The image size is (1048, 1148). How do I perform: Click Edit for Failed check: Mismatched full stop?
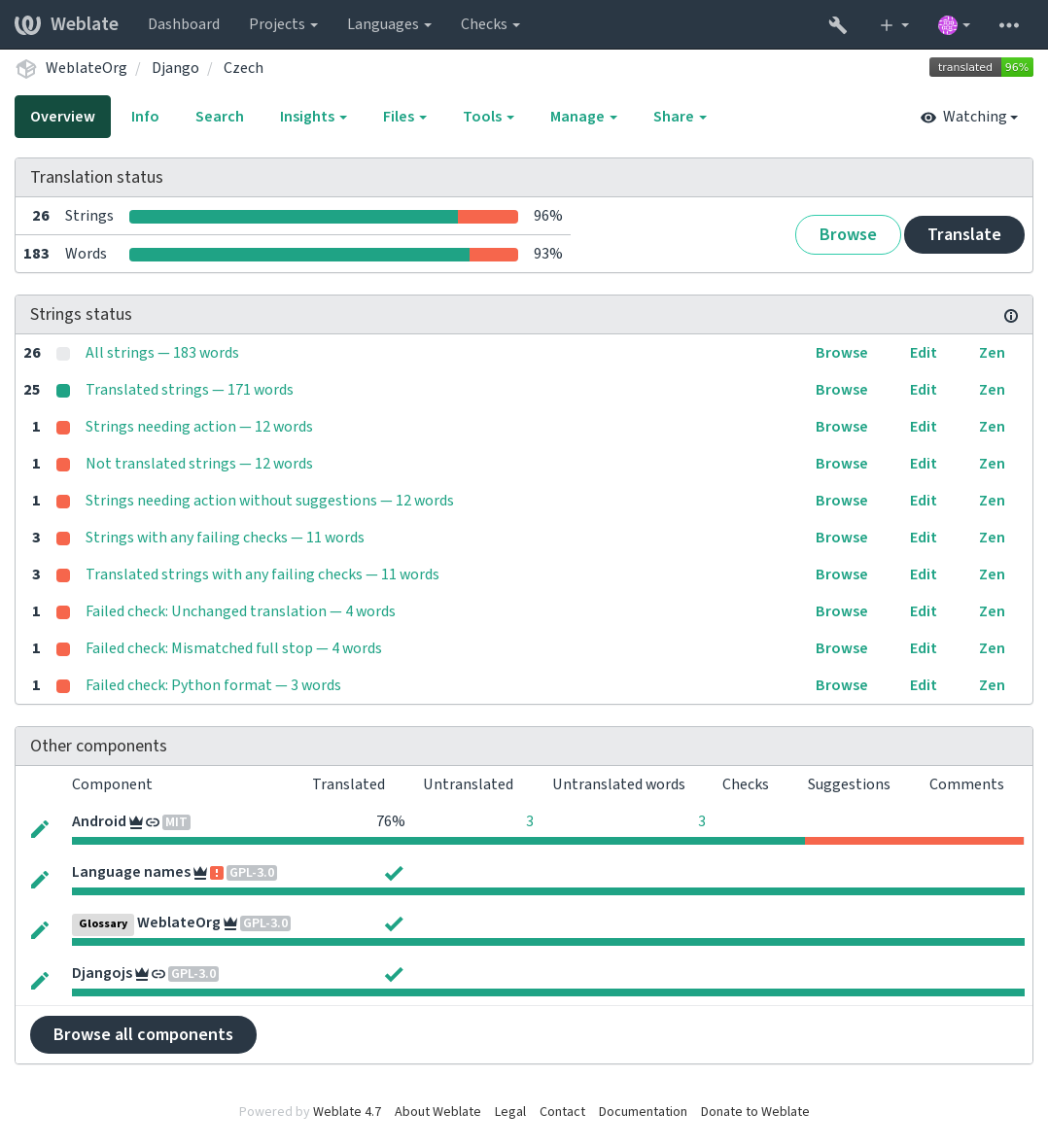pyautogui.click(x=923, y=648)
